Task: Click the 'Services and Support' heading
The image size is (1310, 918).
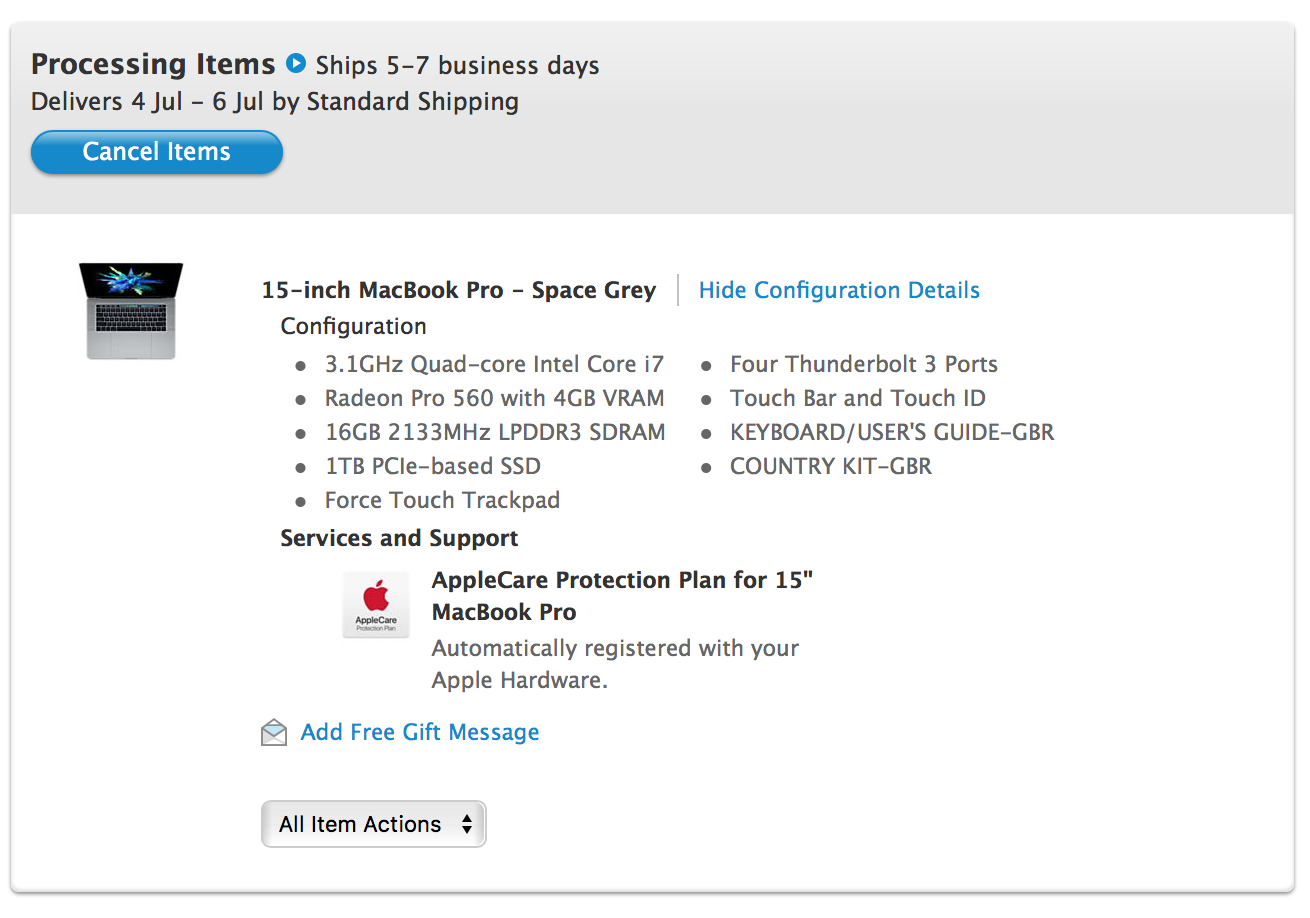Action: click(399, 538)
